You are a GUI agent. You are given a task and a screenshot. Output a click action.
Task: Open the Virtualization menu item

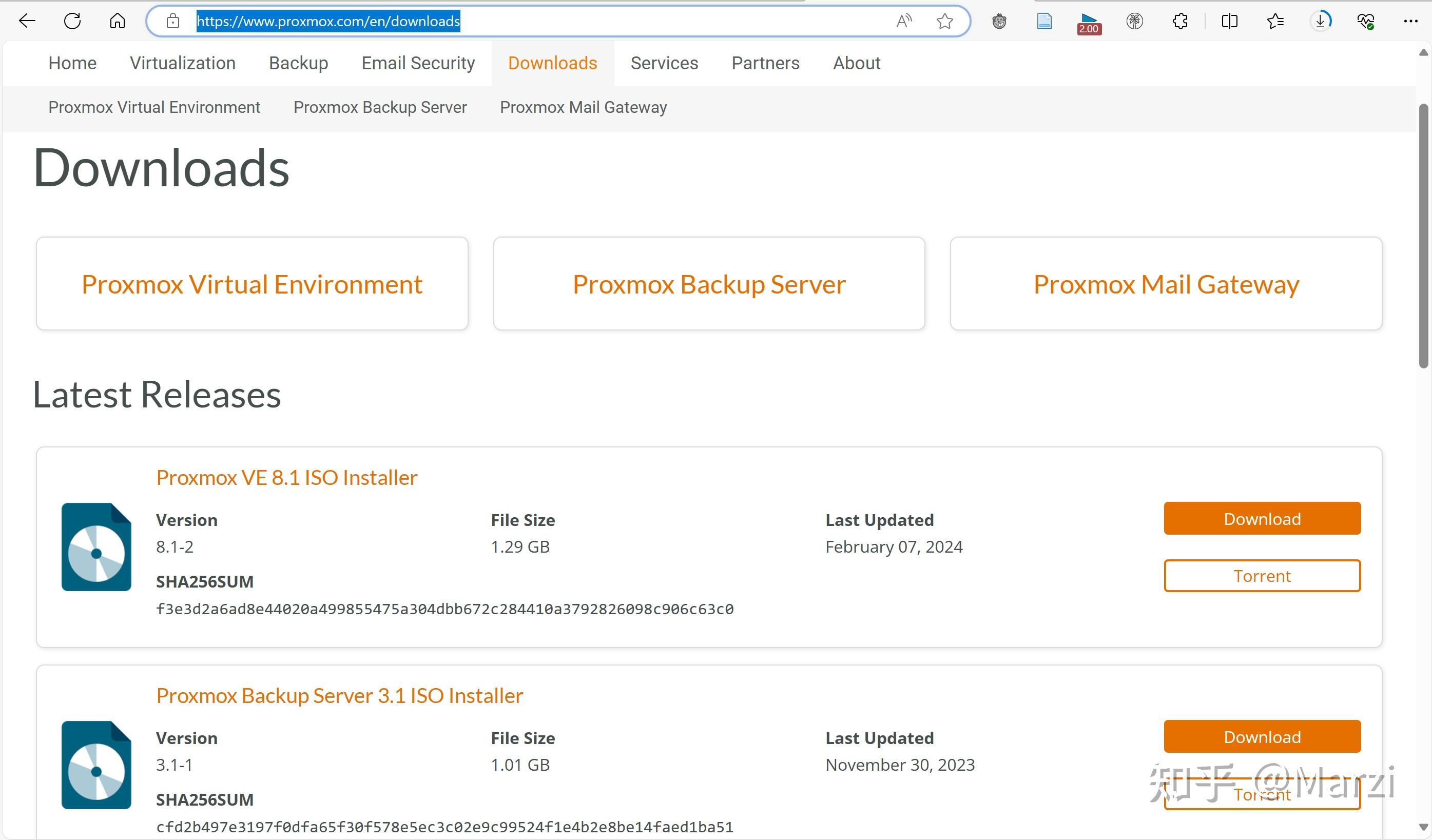pyautogui.click(x=182, y=63)
